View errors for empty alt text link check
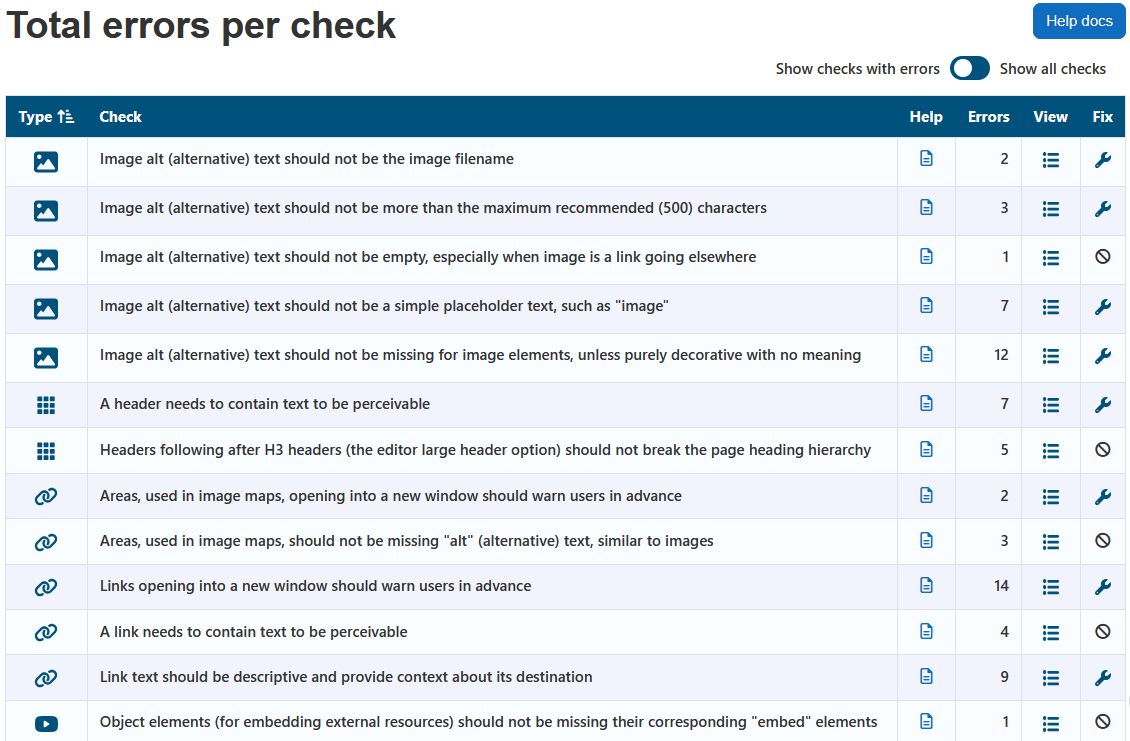 (x=1051, y=258)
